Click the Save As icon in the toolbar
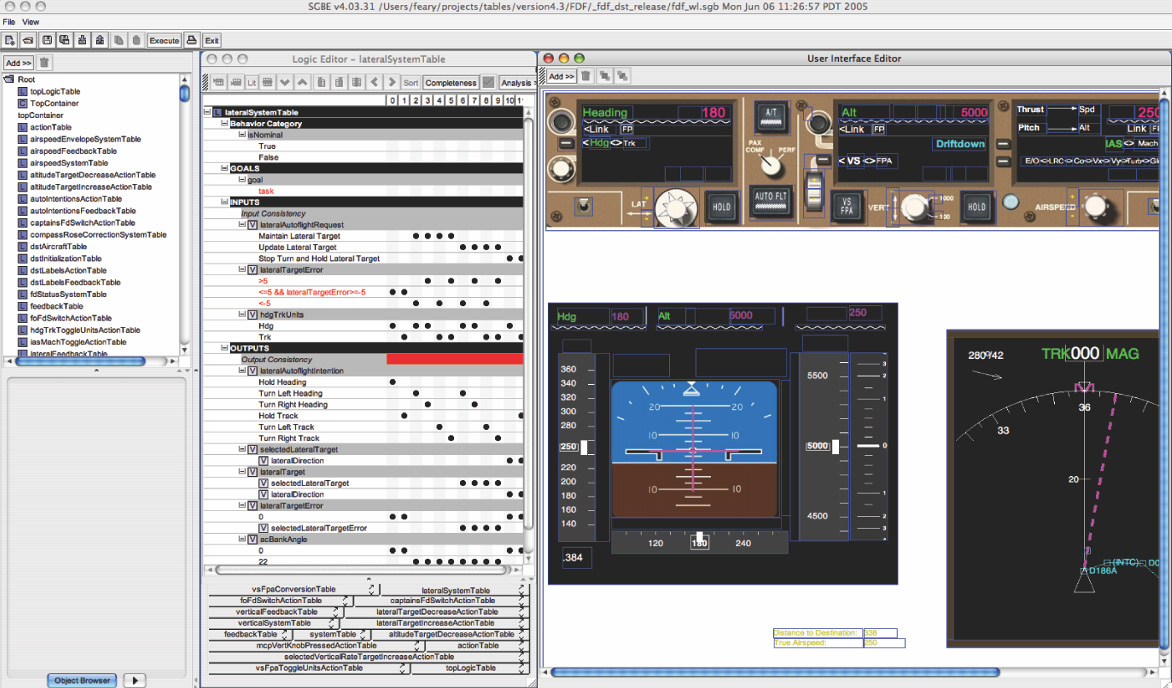The width and height of the screenshot is (1172, 688). (x=66, y=40)
